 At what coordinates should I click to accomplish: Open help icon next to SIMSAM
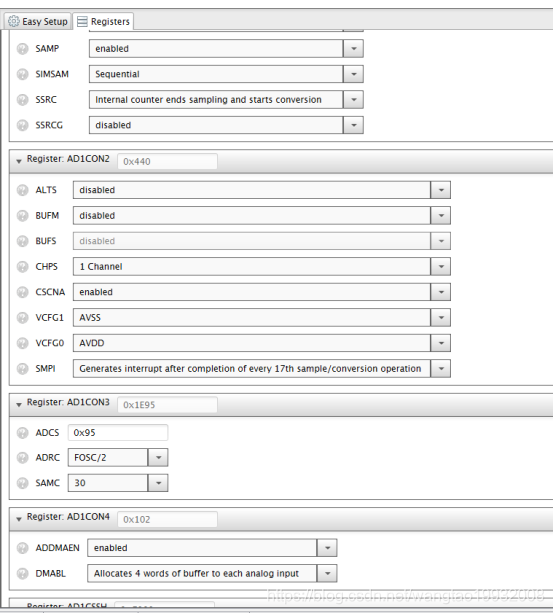(x=22, y=74)
